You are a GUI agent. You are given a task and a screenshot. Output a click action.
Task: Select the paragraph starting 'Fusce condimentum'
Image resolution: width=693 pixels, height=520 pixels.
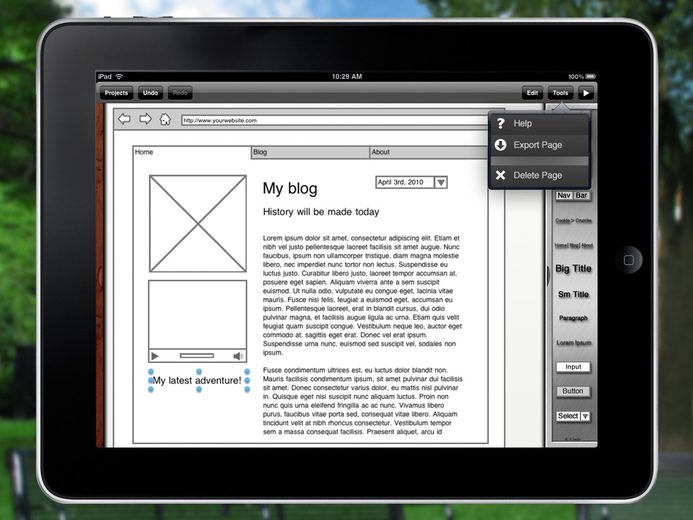(362, 401)
